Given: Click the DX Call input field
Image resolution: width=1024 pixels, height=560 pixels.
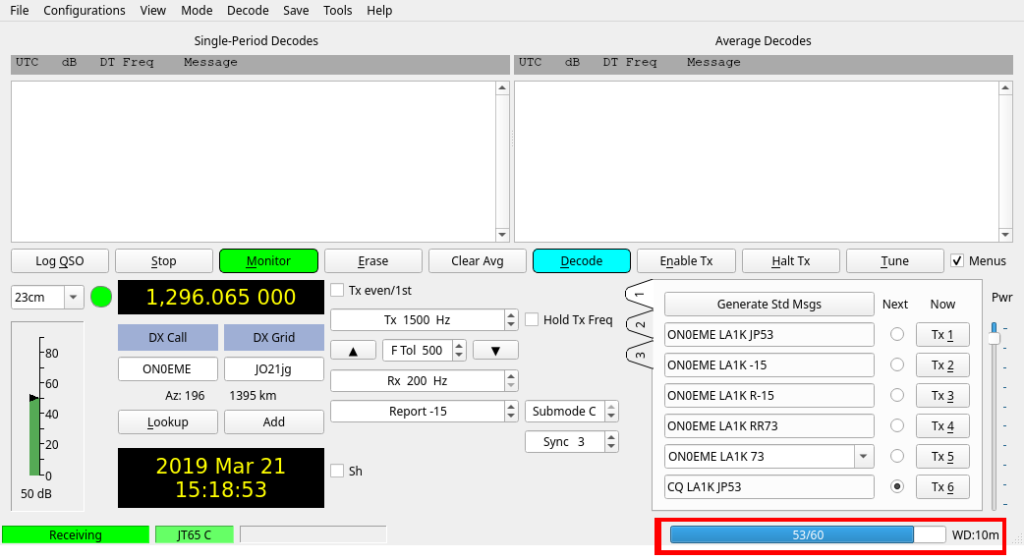Looking at the screenshot, I should coord(167,369).
